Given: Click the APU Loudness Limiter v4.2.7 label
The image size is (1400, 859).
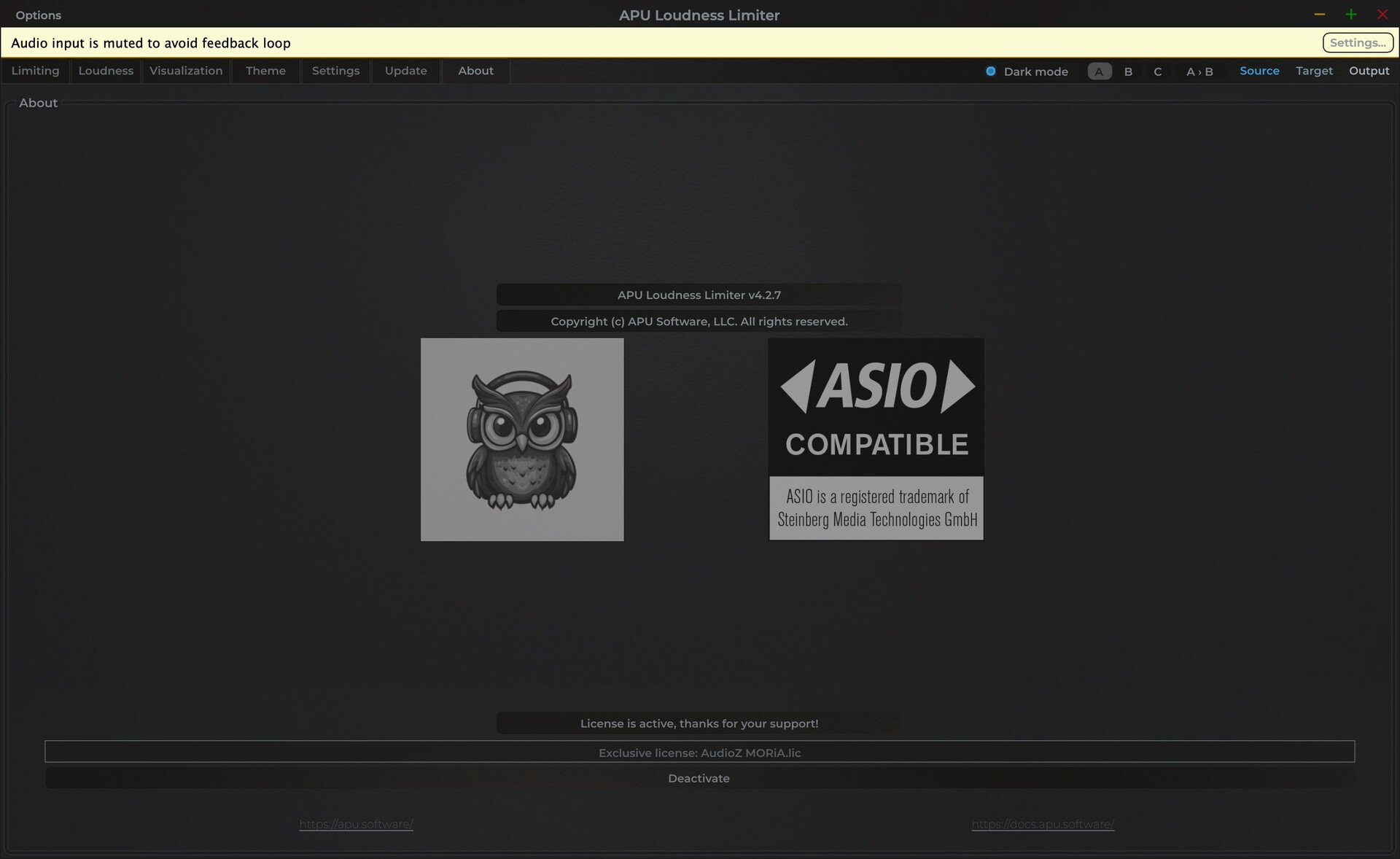Looking at the screenshot, I should tap(699, 295).
